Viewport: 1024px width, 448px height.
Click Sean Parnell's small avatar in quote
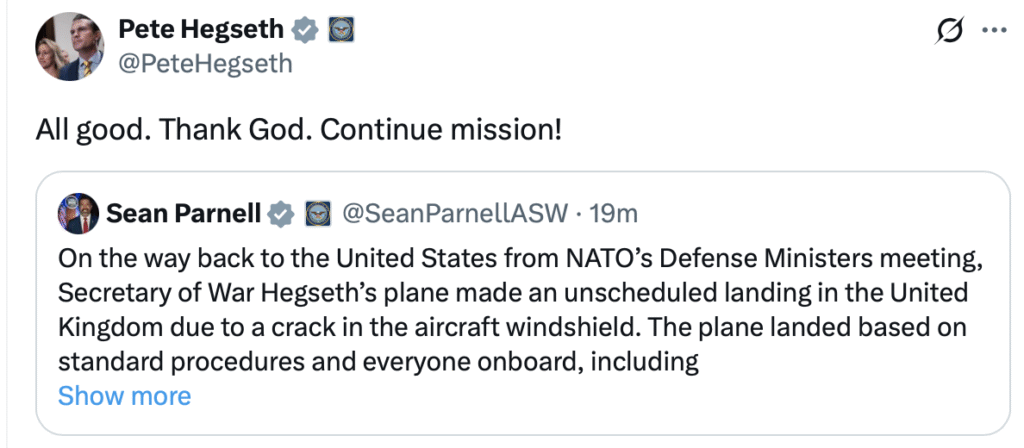point(78,213)
